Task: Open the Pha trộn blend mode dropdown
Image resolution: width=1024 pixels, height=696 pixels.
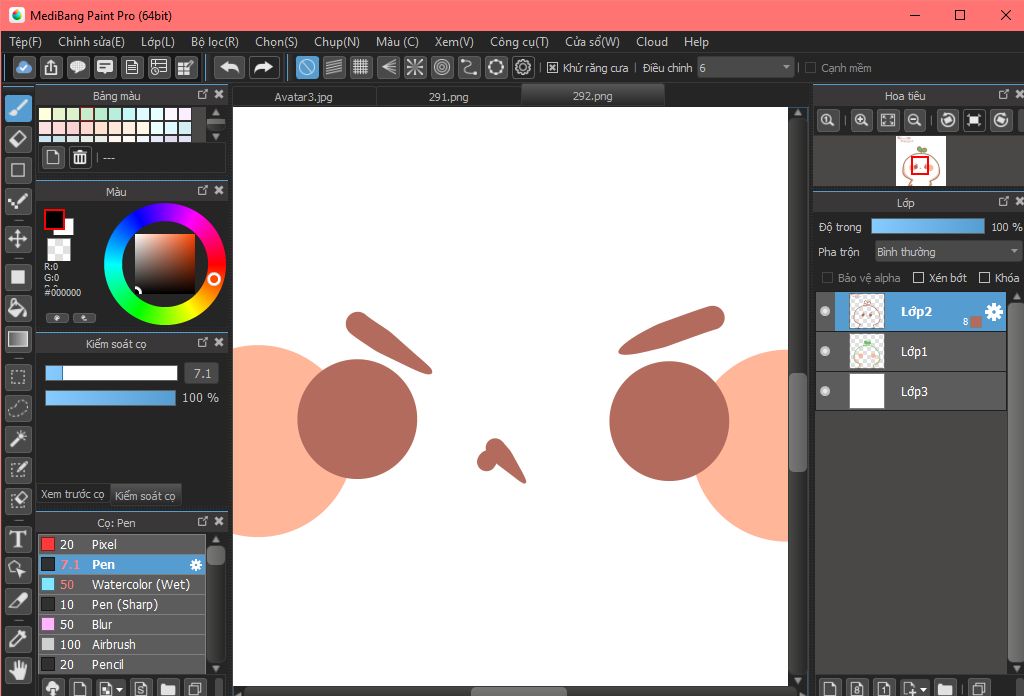Action: click(948, 252)
